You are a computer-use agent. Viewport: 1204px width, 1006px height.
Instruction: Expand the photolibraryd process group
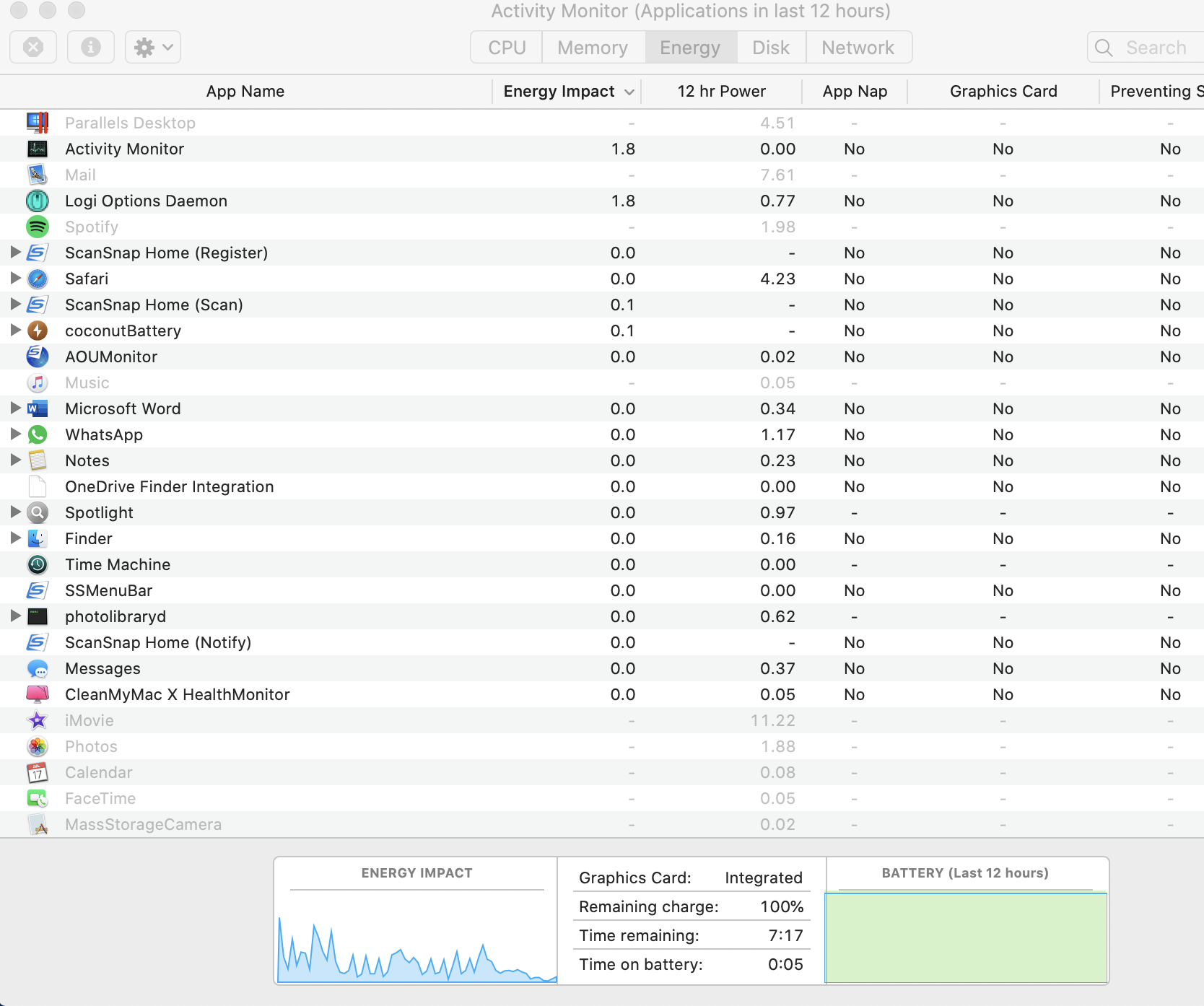[15, 616]
